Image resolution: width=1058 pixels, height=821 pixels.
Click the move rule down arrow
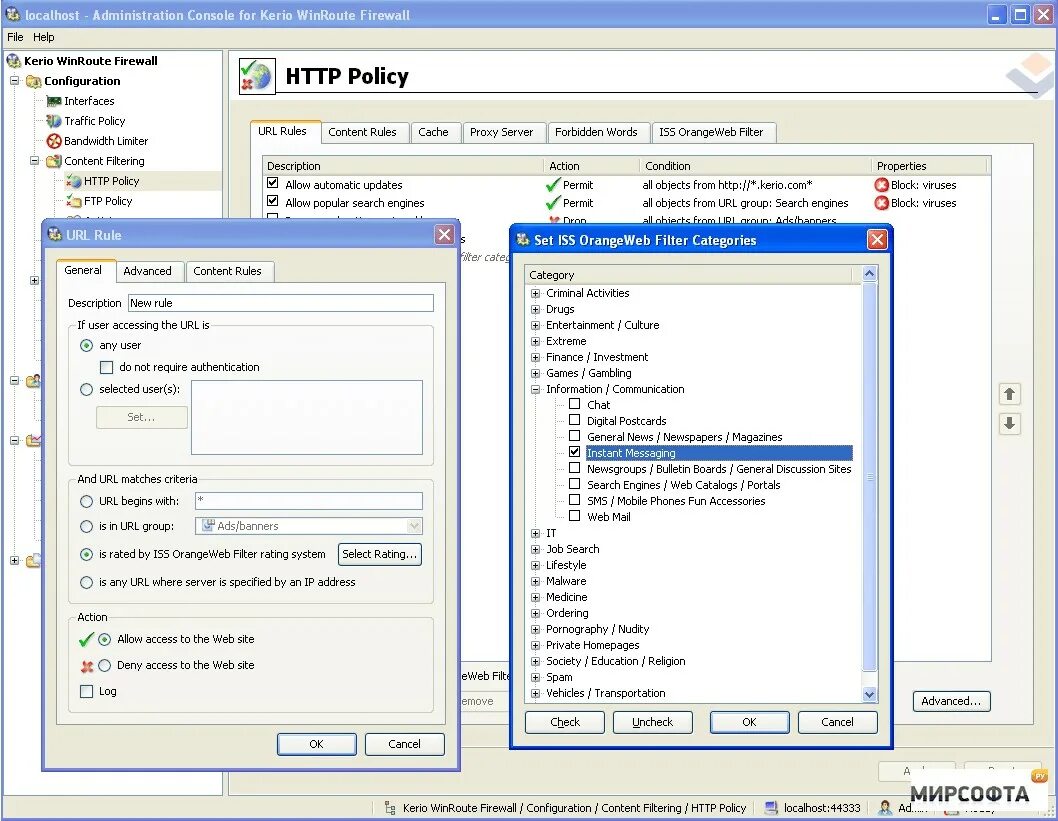[1009, 424]
